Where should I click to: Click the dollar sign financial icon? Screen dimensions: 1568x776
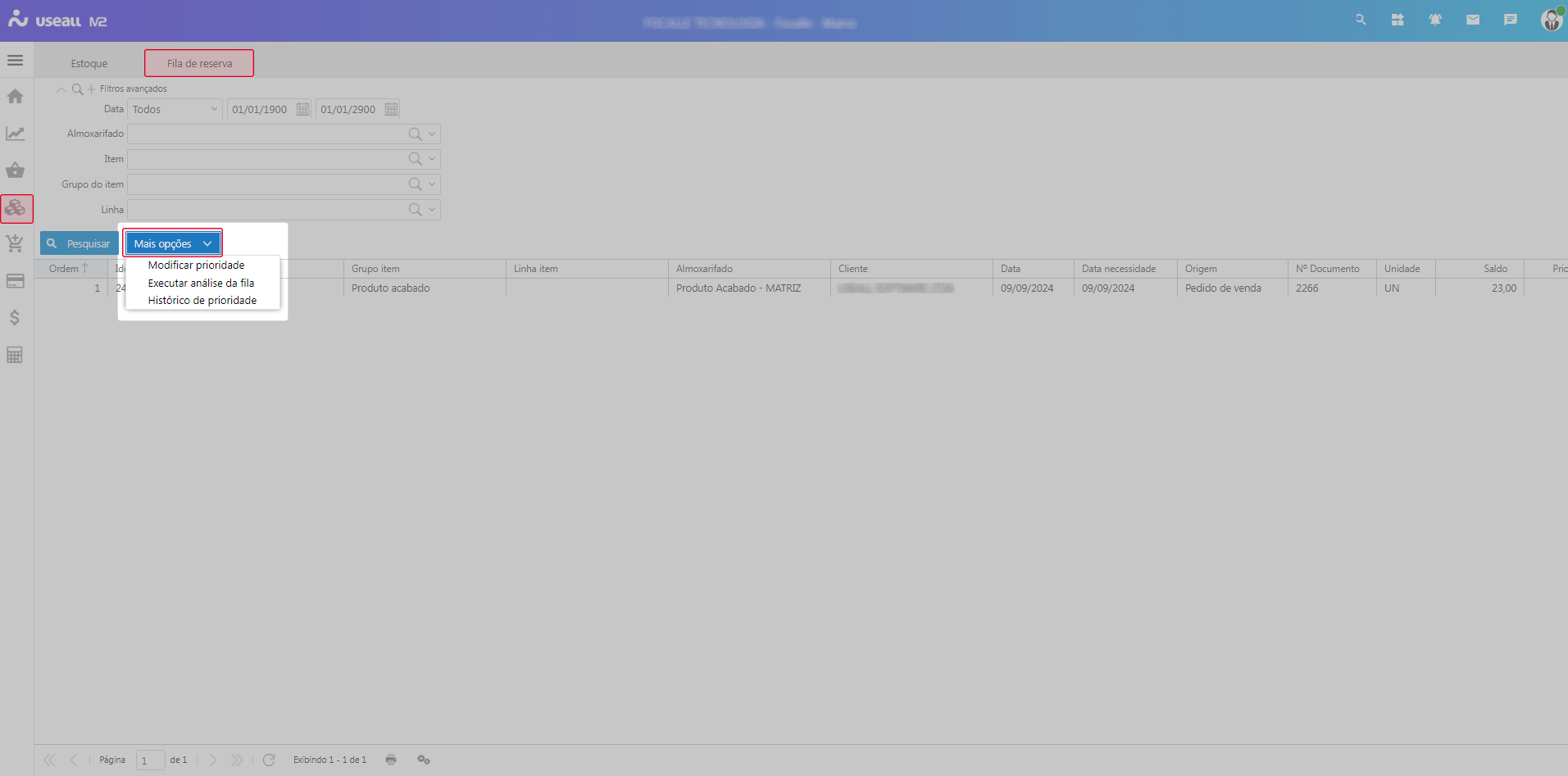(x=15, y=318)
